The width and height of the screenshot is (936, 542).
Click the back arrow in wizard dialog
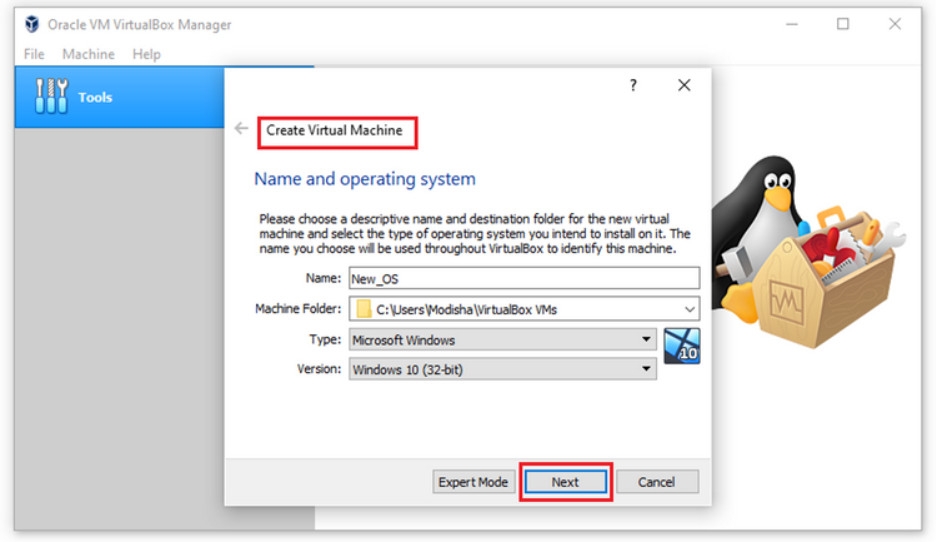(241, 128)
